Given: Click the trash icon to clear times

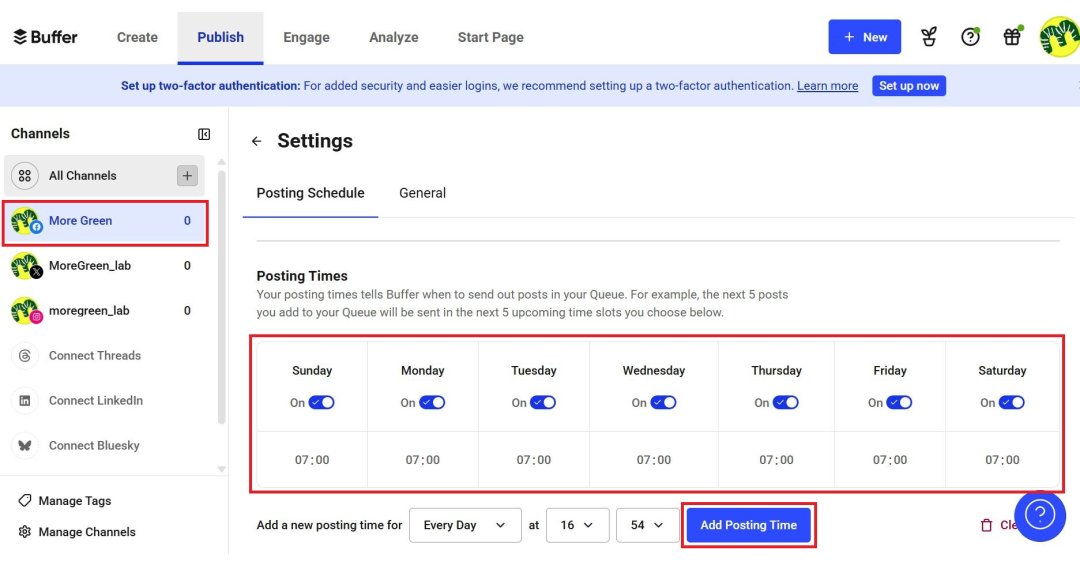Looking at the screenshot, I should click(x=986, y=525).
